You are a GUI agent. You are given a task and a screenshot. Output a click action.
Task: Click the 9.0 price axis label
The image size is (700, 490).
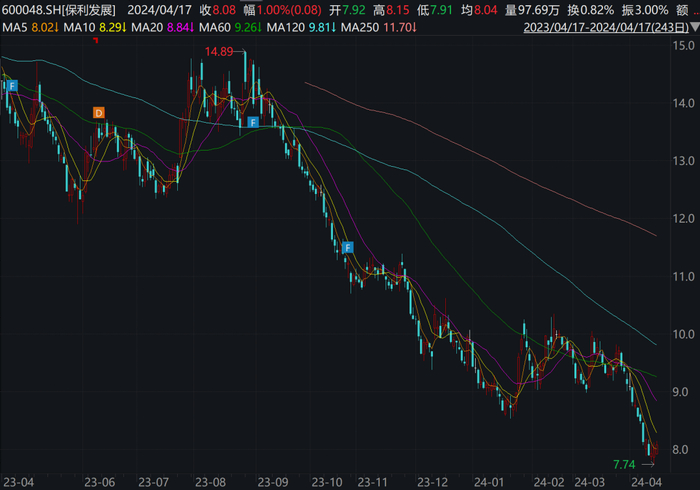tap(680, 392)
